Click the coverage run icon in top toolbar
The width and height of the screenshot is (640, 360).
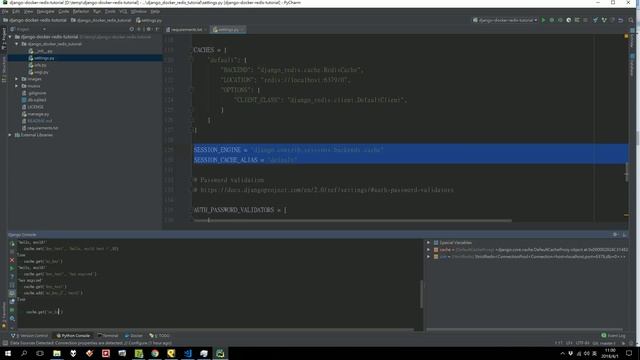[560, 20]
